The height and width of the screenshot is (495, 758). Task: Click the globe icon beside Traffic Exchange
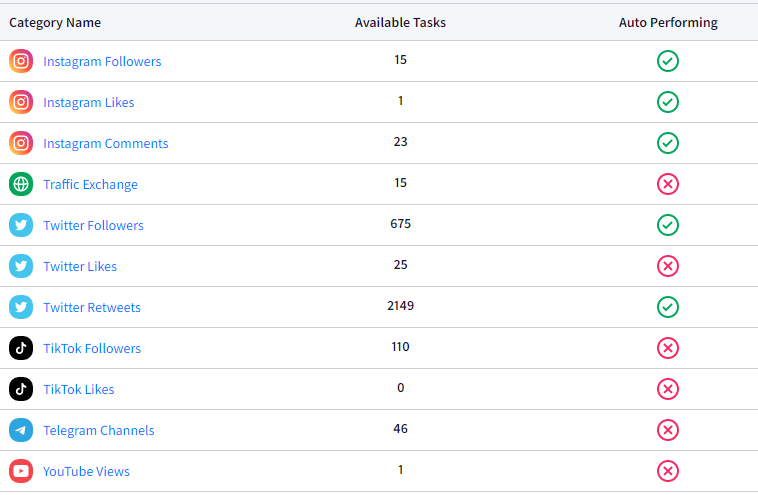click(x=21, y=184)
